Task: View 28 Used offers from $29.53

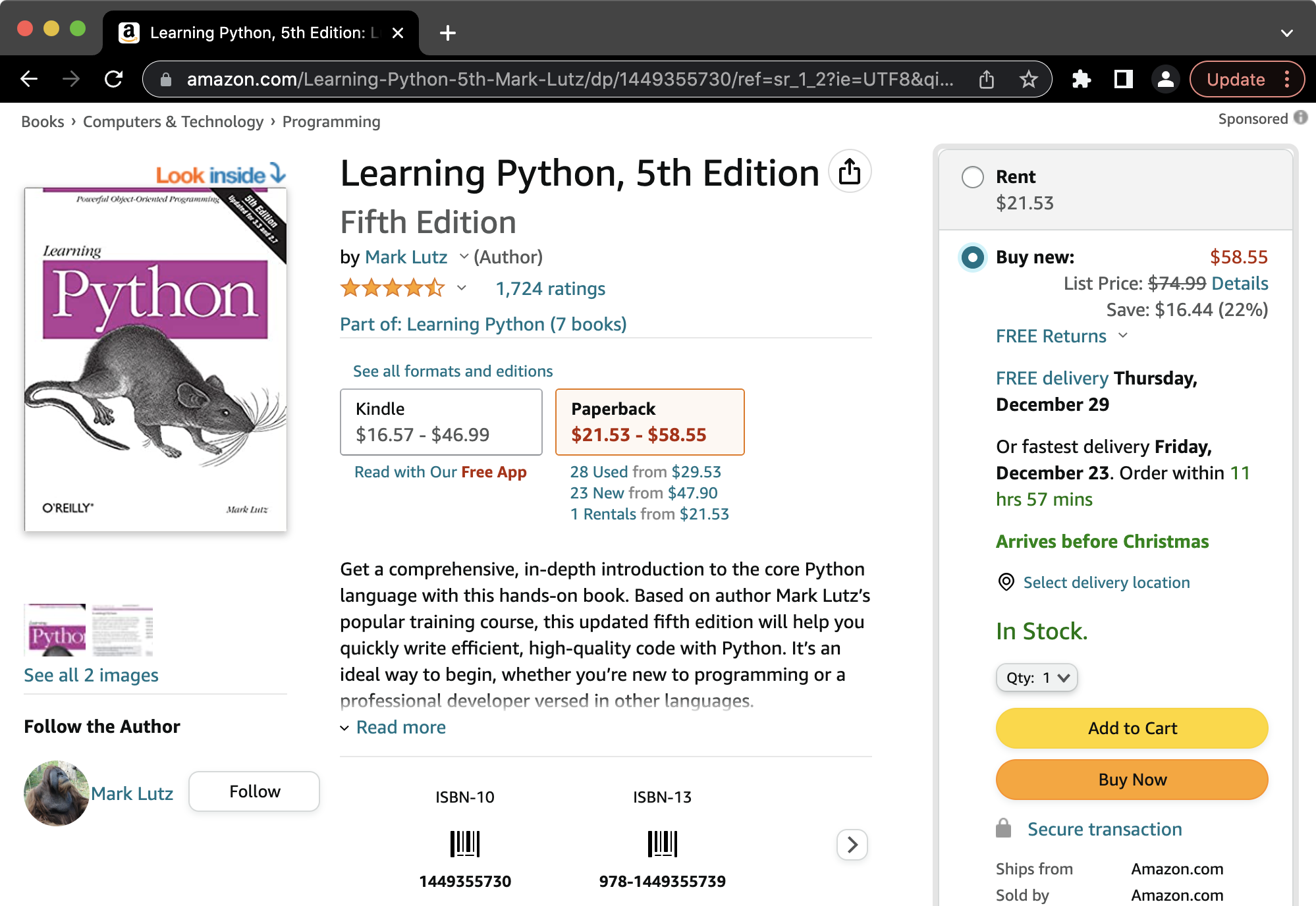Action: coord(645,472)
